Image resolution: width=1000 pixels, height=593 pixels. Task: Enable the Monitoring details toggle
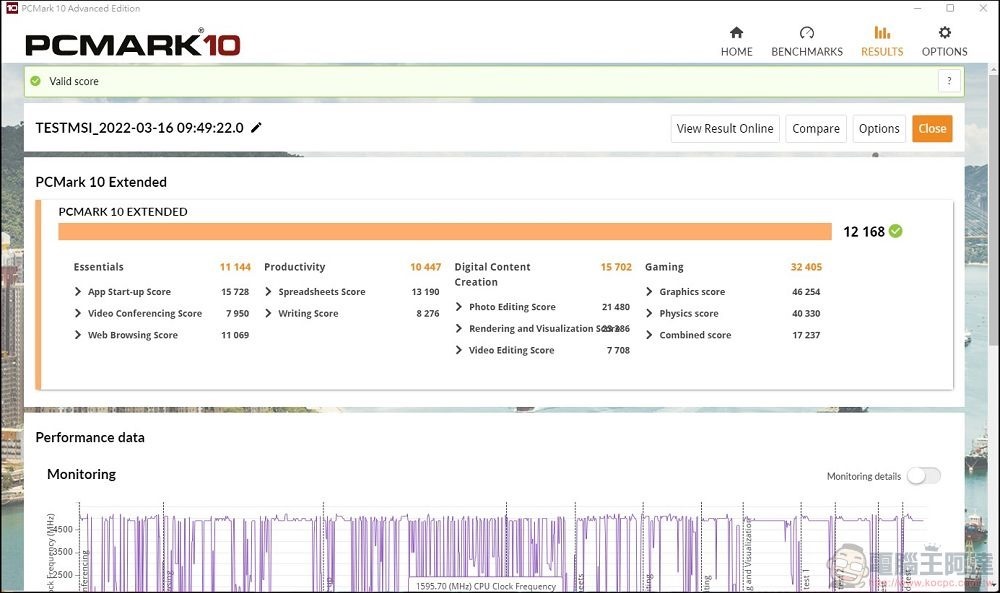click(x=923, y=476)
